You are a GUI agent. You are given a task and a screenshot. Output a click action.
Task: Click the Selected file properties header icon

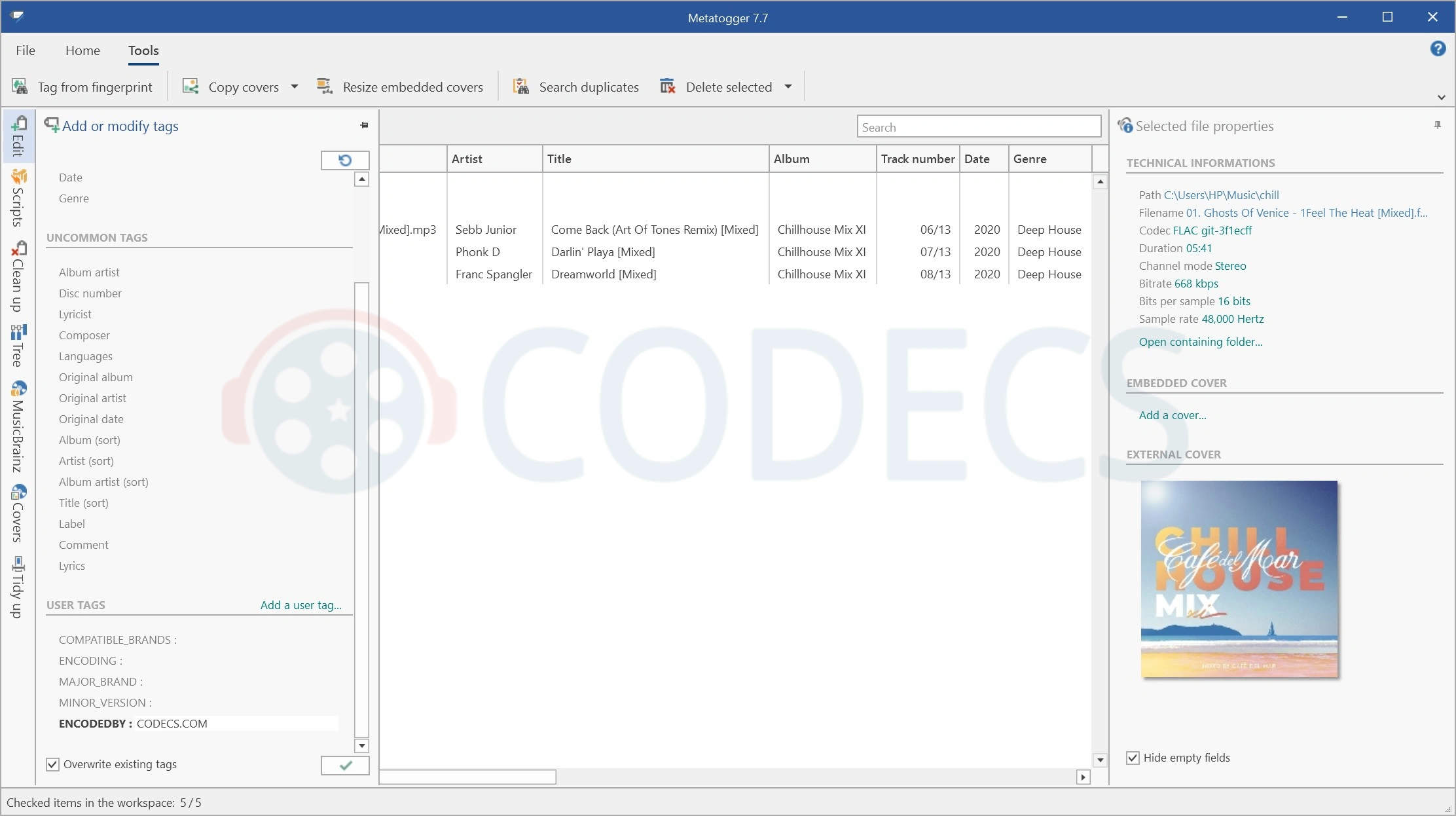pos(1125,125)
